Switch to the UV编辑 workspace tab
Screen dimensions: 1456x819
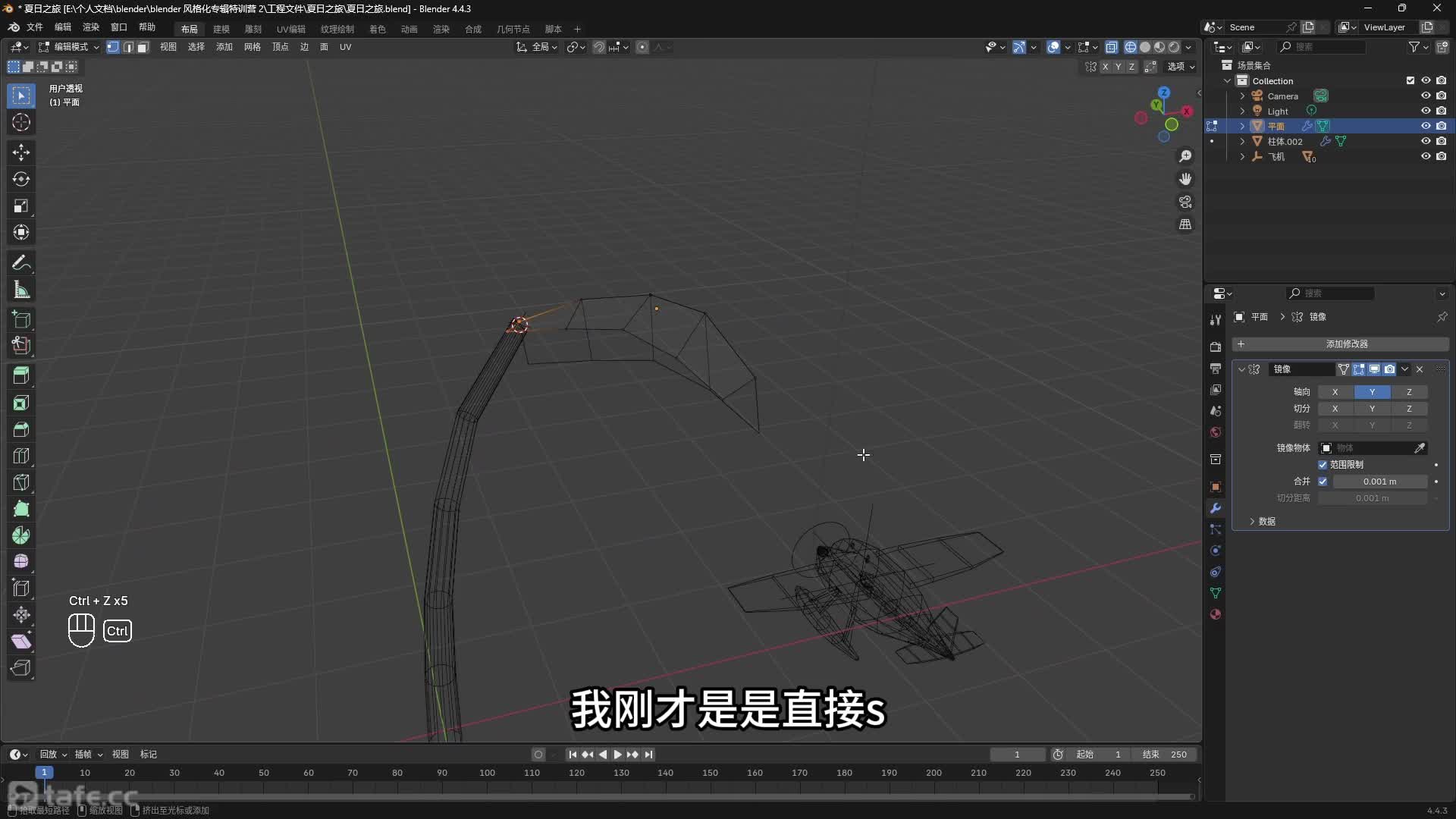pyautogui.click(x=291, y=30)
